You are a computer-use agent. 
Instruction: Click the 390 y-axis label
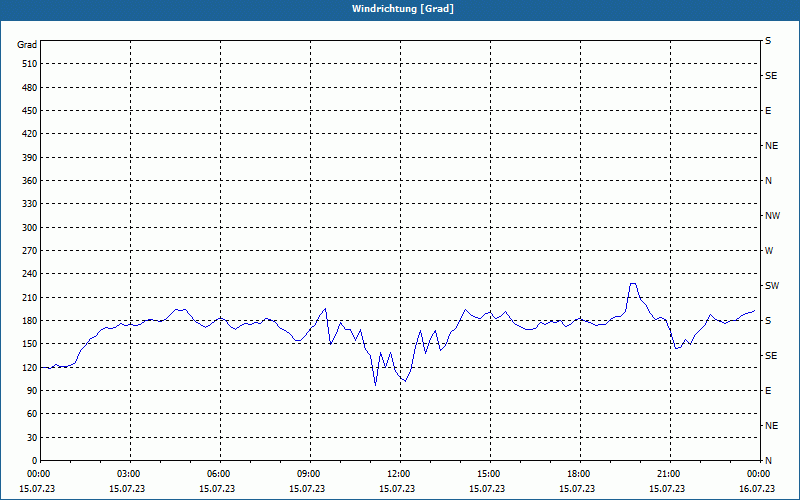30,158
